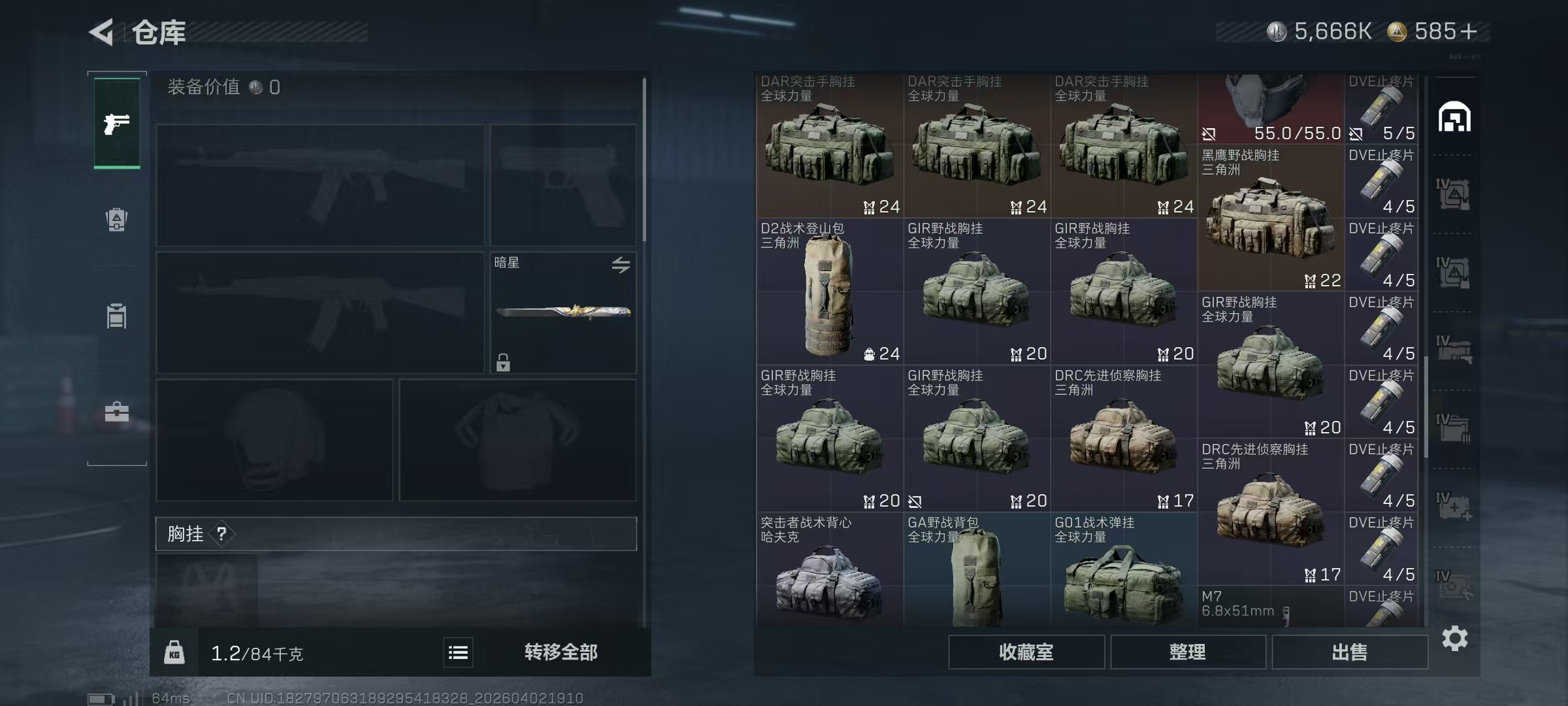The width and height of the screenshot is (1568, 706).
Task: Toggle the KG weight lock icon
Action: pyautogui.click(x=174, y=652)
